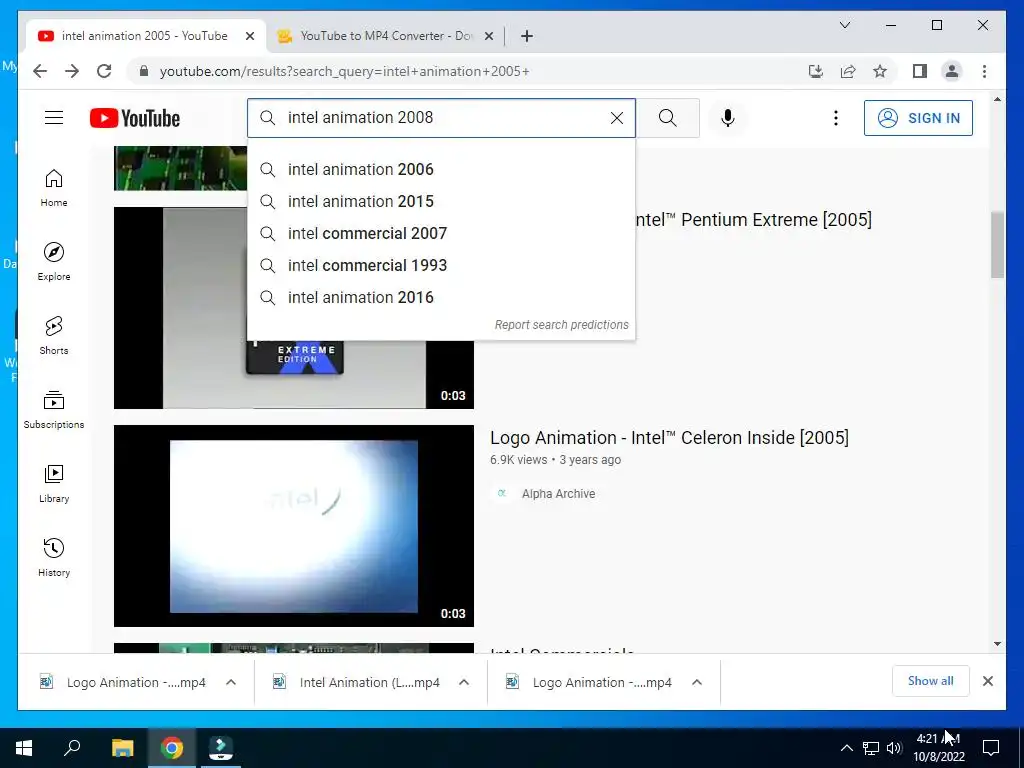
Task: Click the page vertical scrollbar thumb
Action: pyautogui.click(x=997, y=245)
